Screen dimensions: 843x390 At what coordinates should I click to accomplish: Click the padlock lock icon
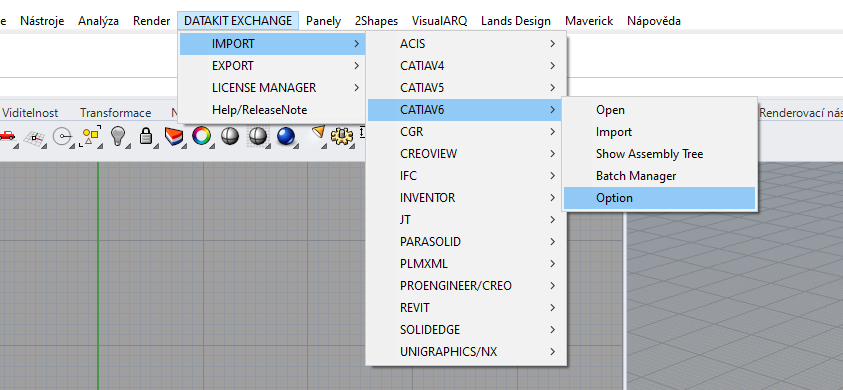point(146,136)
